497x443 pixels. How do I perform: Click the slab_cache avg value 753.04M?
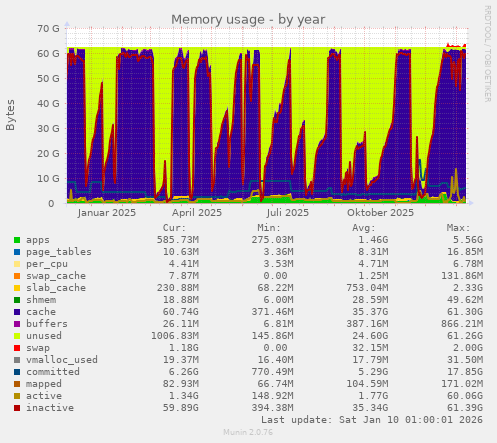point(367,288)
